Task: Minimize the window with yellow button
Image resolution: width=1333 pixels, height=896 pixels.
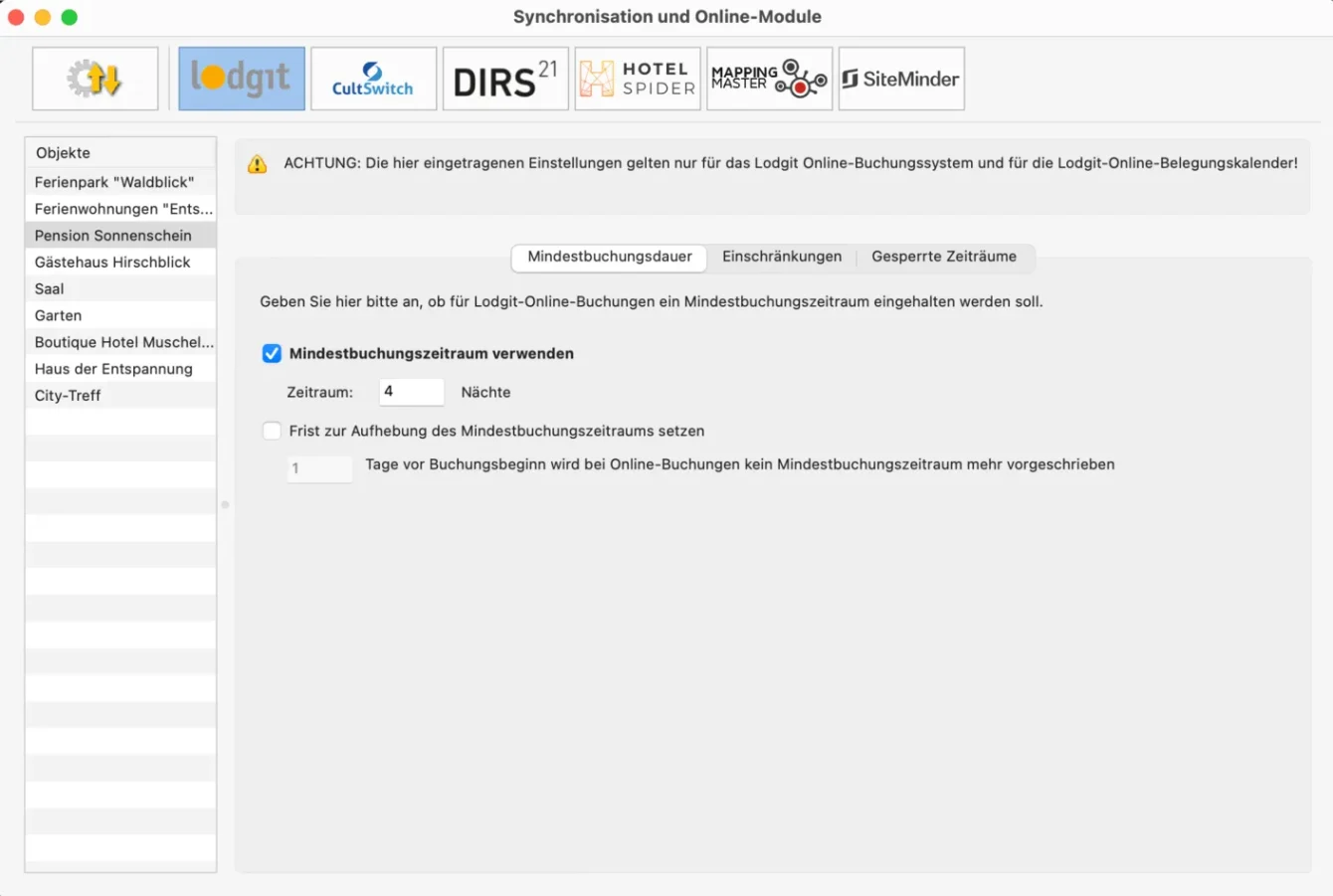Action: [43, 17]
